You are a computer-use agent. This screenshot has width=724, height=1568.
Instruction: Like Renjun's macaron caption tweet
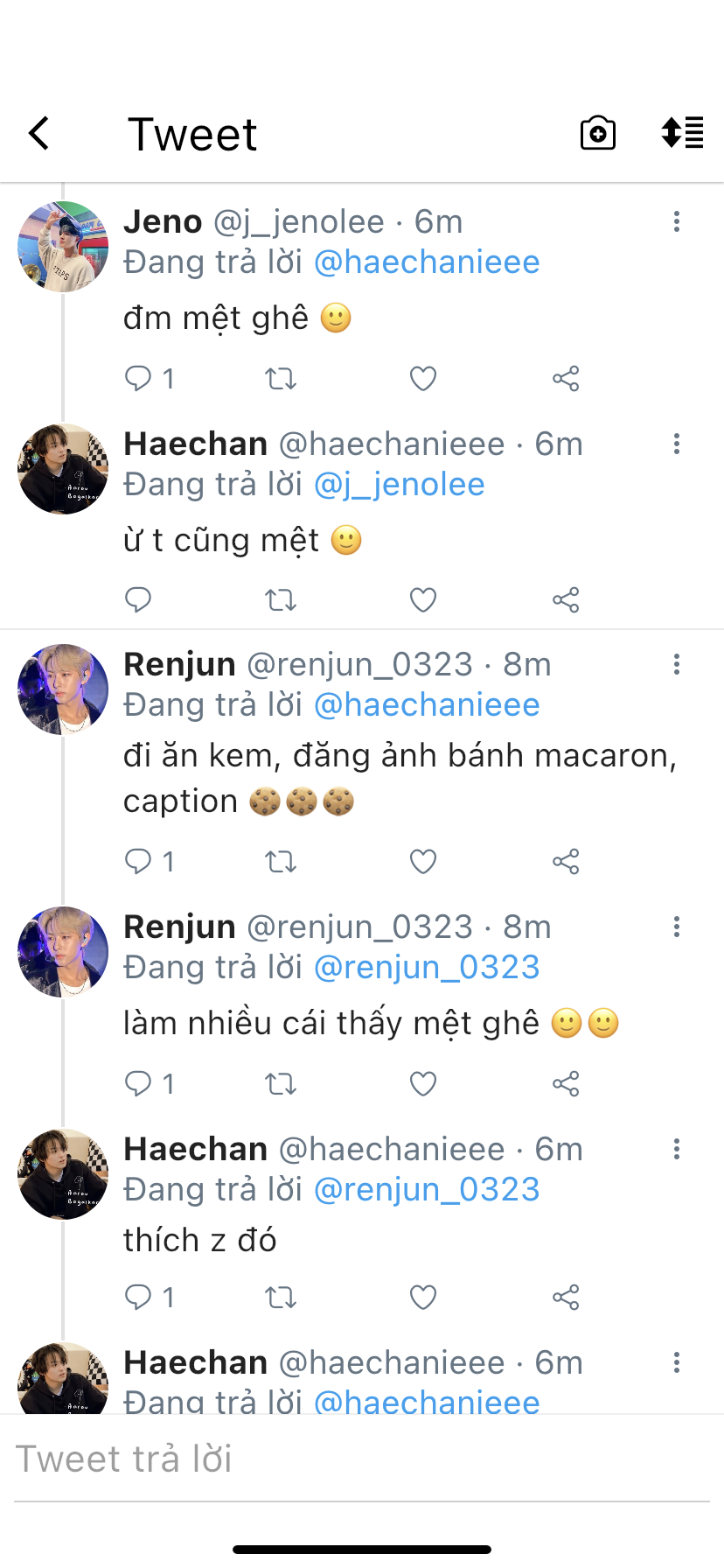pyautogui.click(x=423, y=862)
